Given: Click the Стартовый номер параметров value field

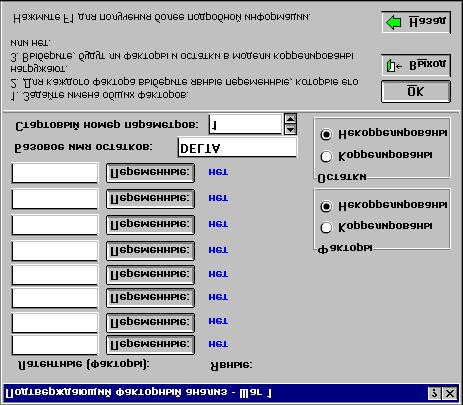Looking at the screenshot, I should (245, 125).
